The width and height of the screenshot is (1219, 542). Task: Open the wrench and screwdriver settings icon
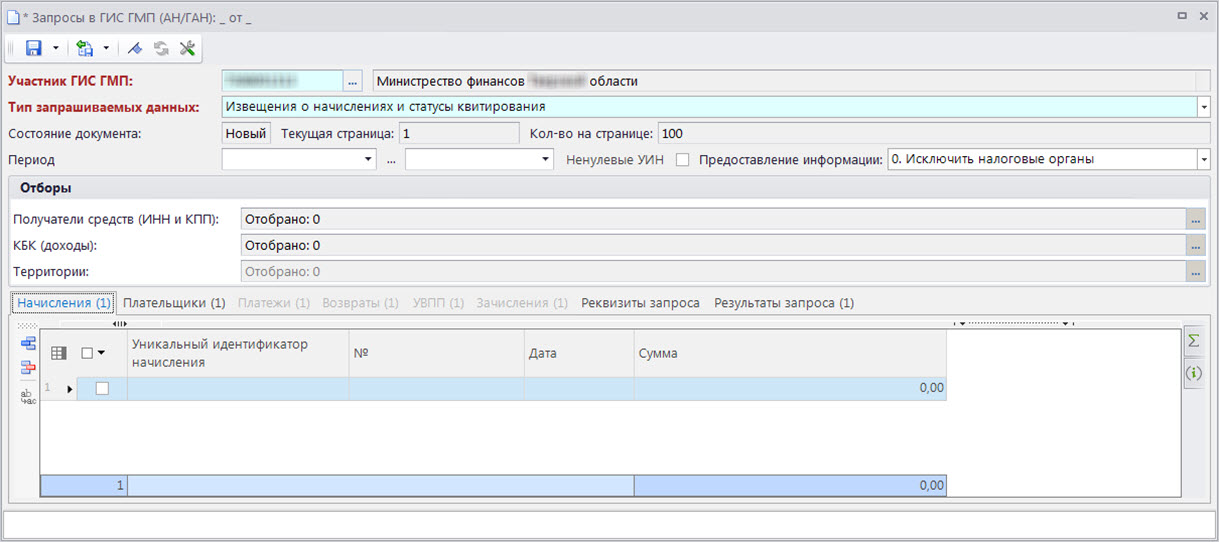point(187,48)
